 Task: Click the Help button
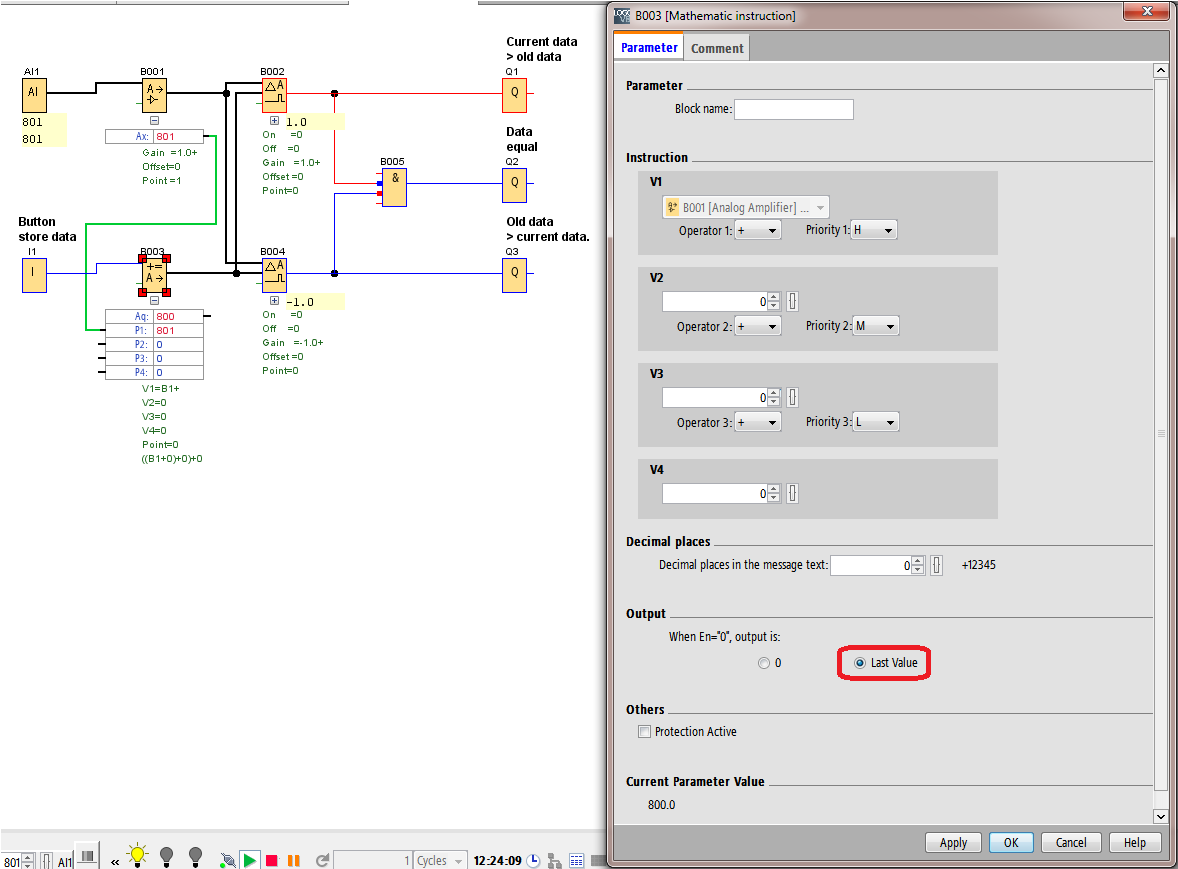tap(1134, 843)
